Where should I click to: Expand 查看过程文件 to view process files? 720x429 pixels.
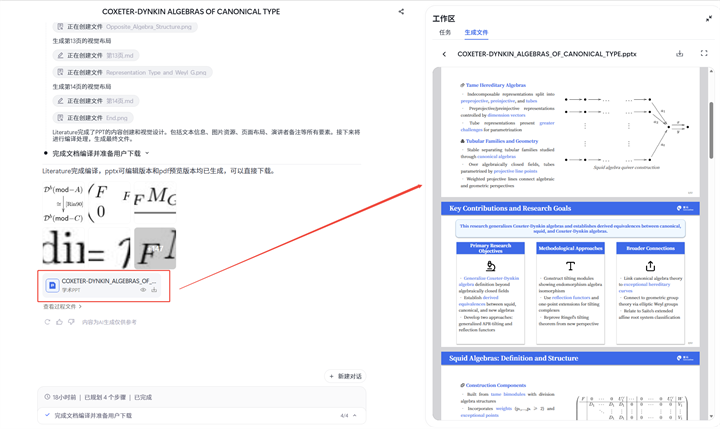tap(61, 307)
